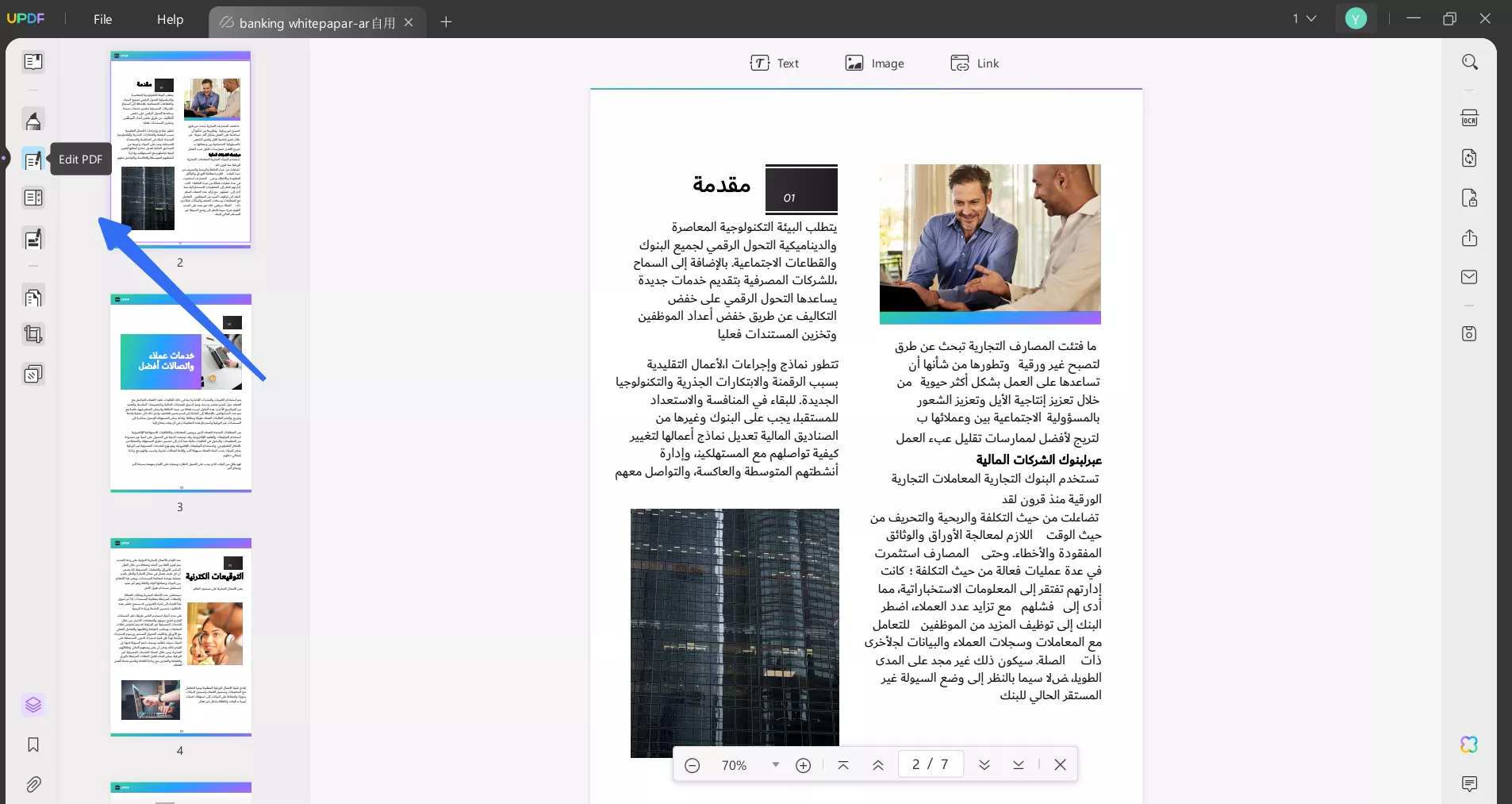Open the Help menu
The image size is (1512, 804).
[171, 19]
